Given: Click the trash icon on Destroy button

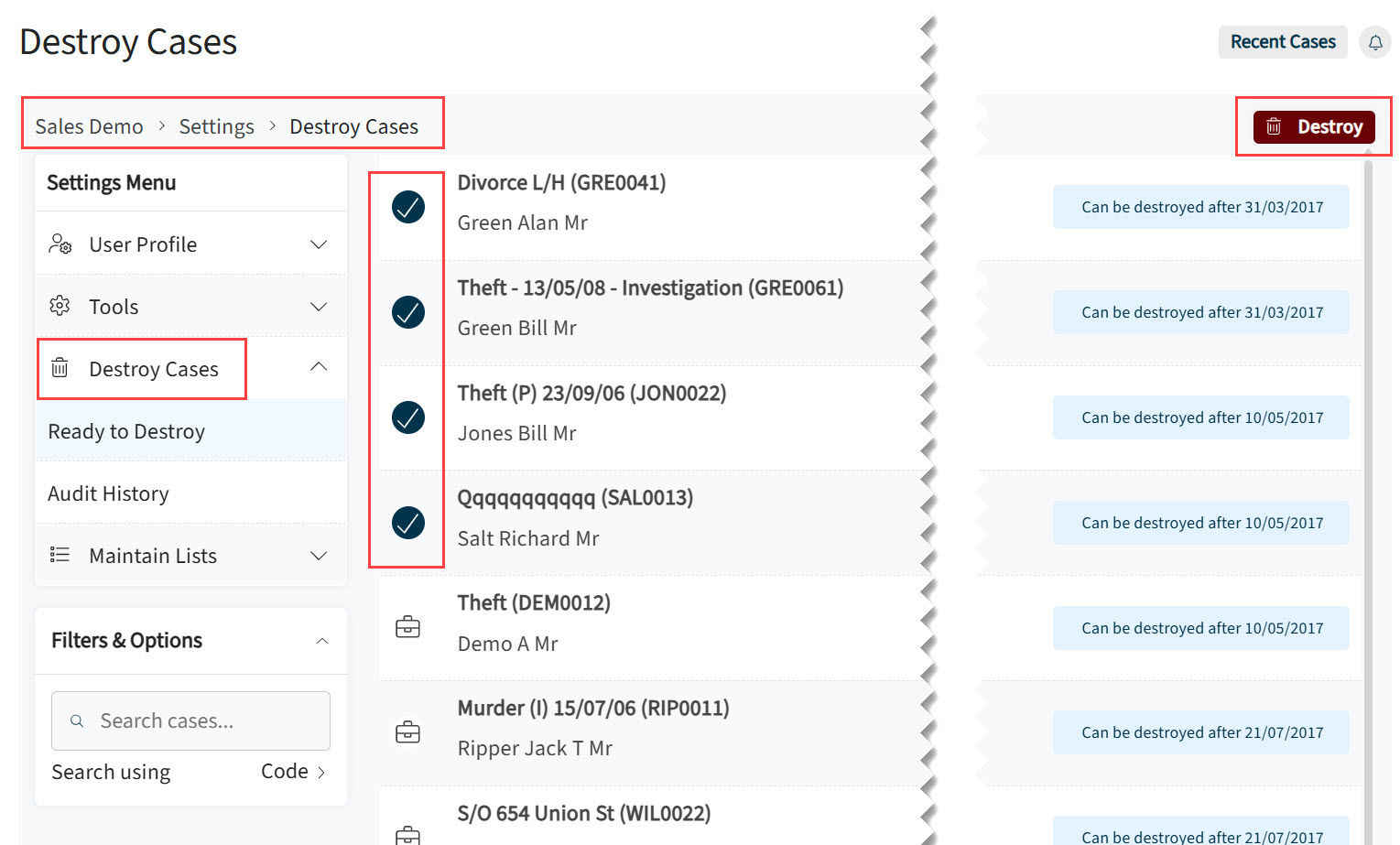Looking at the screenshot, I should point(1274,126).
